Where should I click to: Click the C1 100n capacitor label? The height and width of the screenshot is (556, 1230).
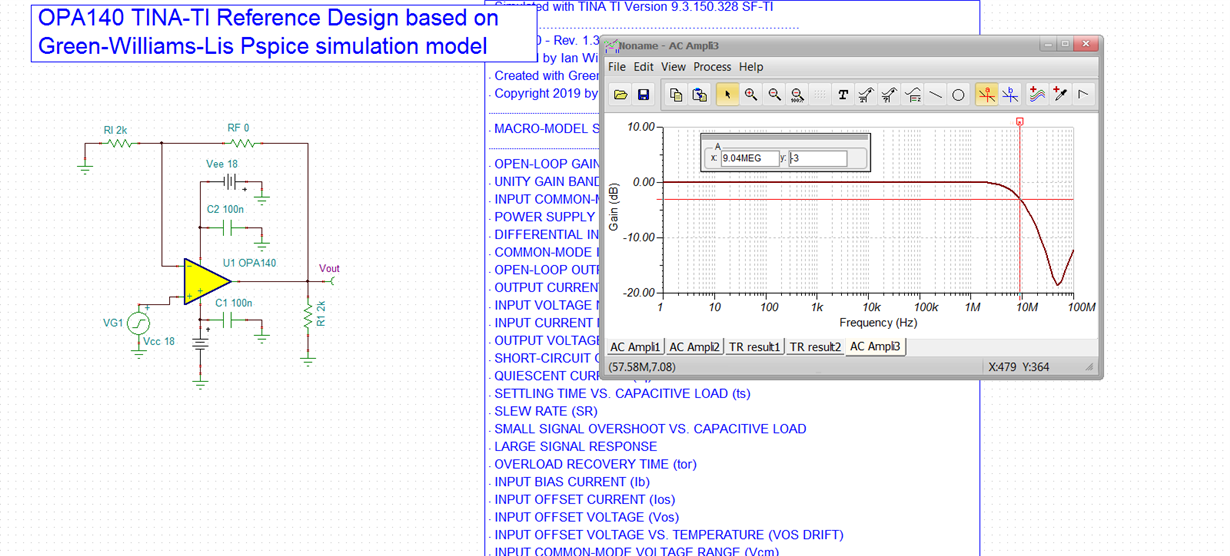[233, 303]
